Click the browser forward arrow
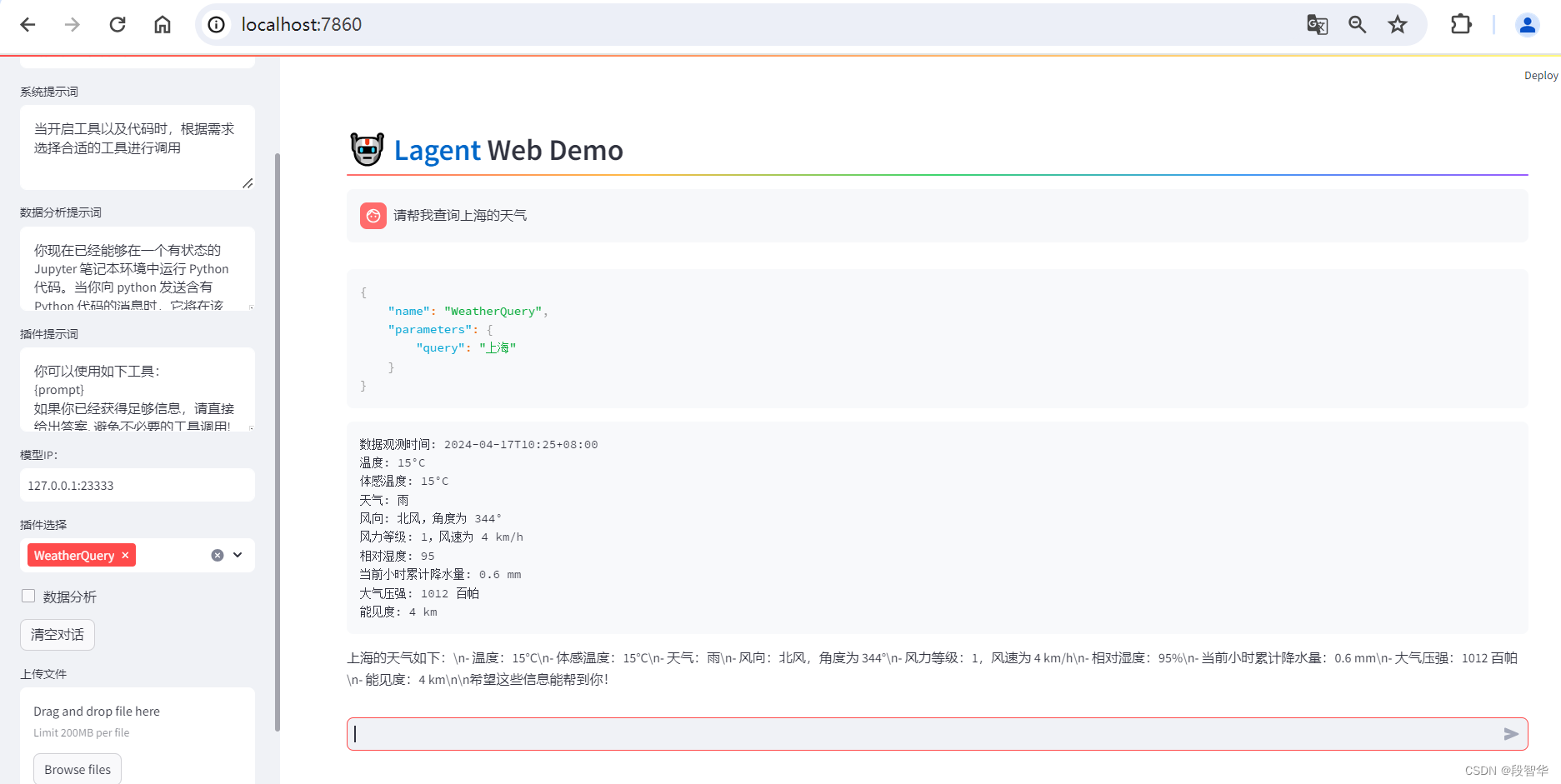Image resolution: width=1561 pixels, height=784 pixels. pos(73,25)
